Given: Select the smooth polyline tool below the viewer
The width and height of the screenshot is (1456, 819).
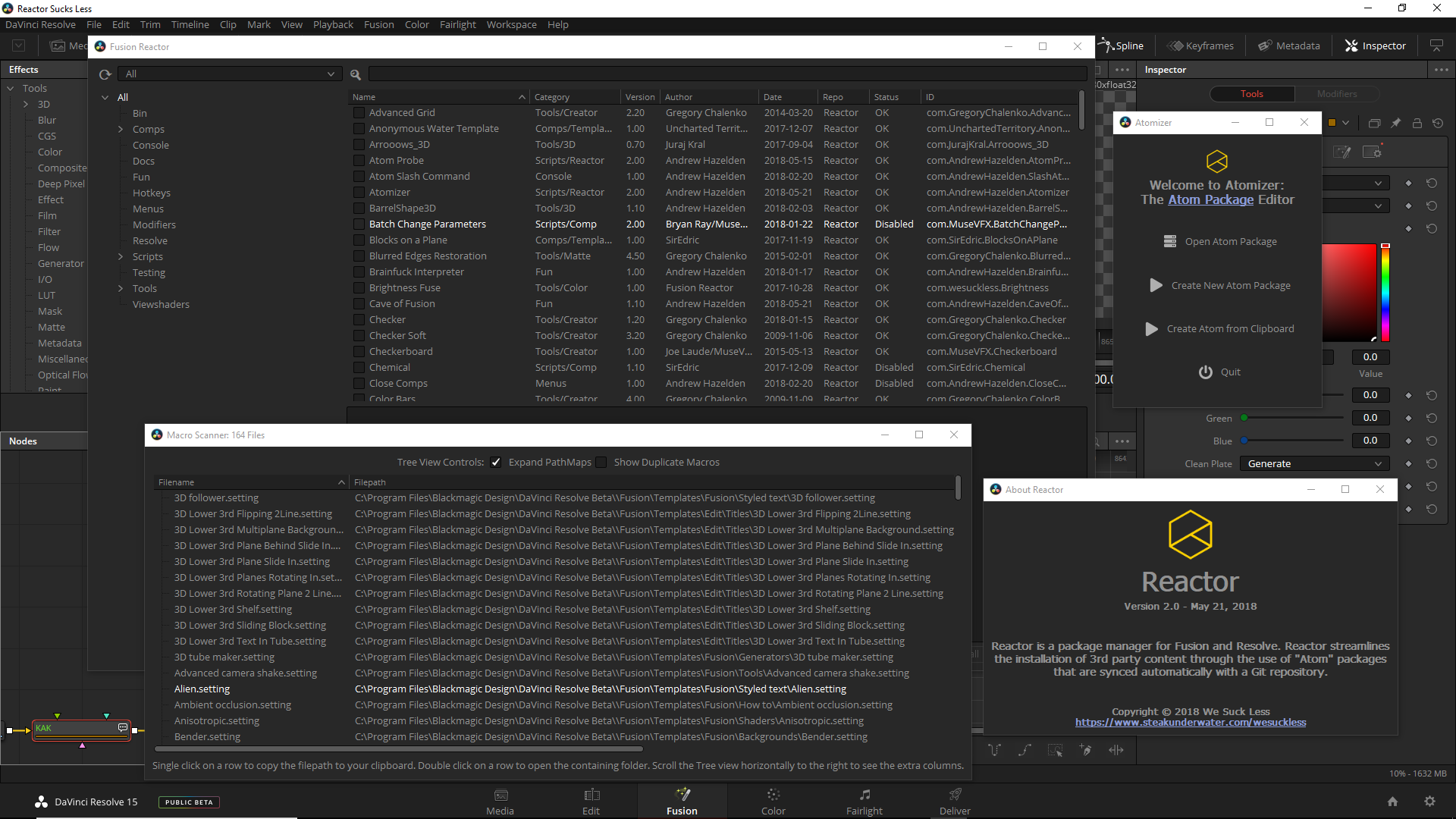Looking at the screenshot, I should (x=1025, y=750).
